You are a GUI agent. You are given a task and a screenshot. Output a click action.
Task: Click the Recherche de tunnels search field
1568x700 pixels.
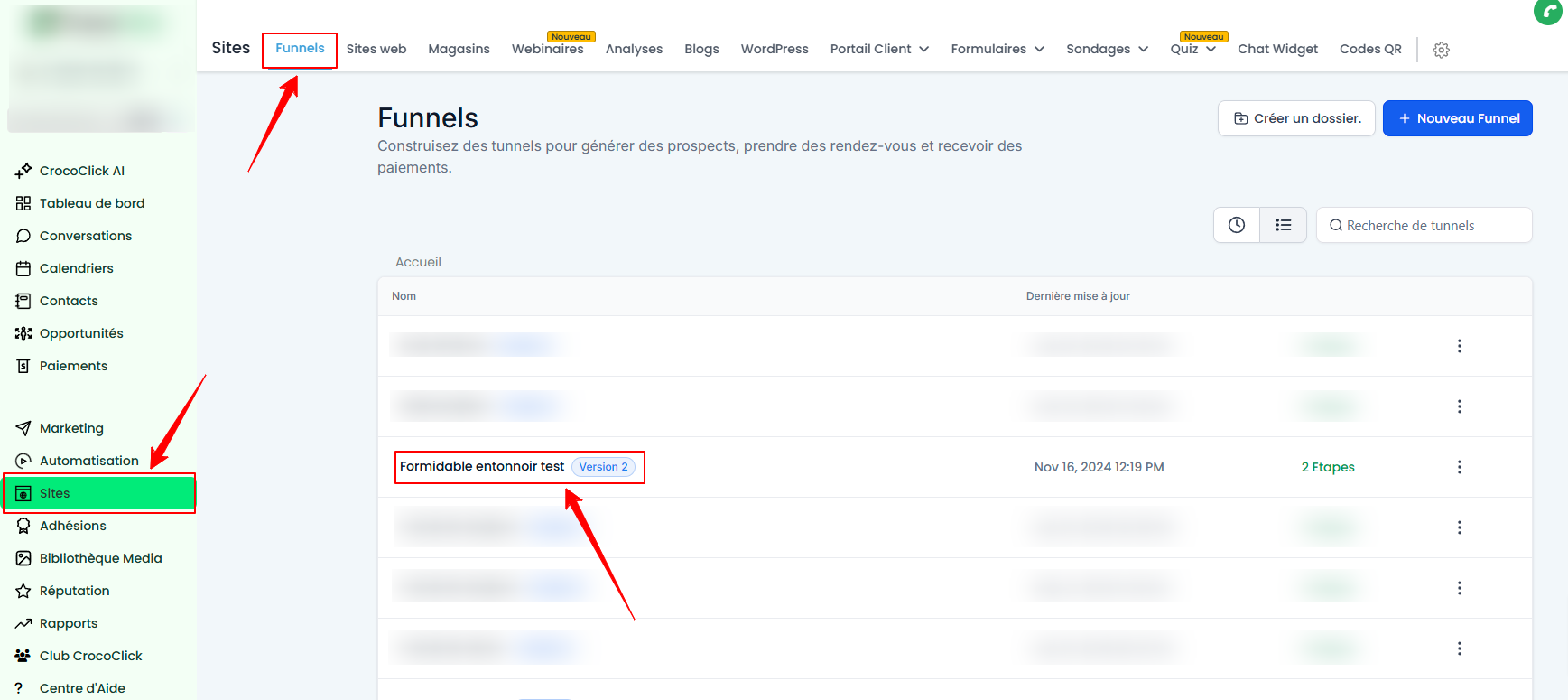pyautogui.click(x=1424, y=225)
